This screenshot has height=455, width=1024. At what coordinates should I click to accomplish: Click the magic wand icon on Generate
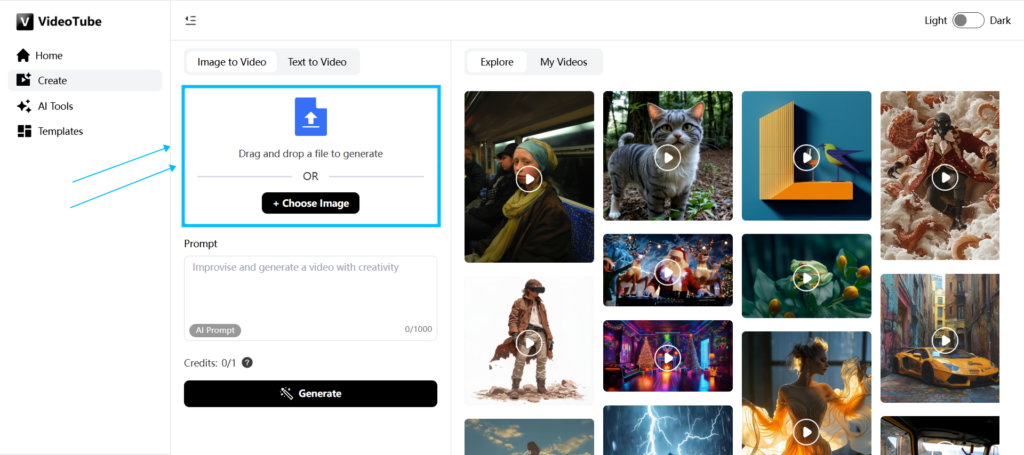(286, 394)
